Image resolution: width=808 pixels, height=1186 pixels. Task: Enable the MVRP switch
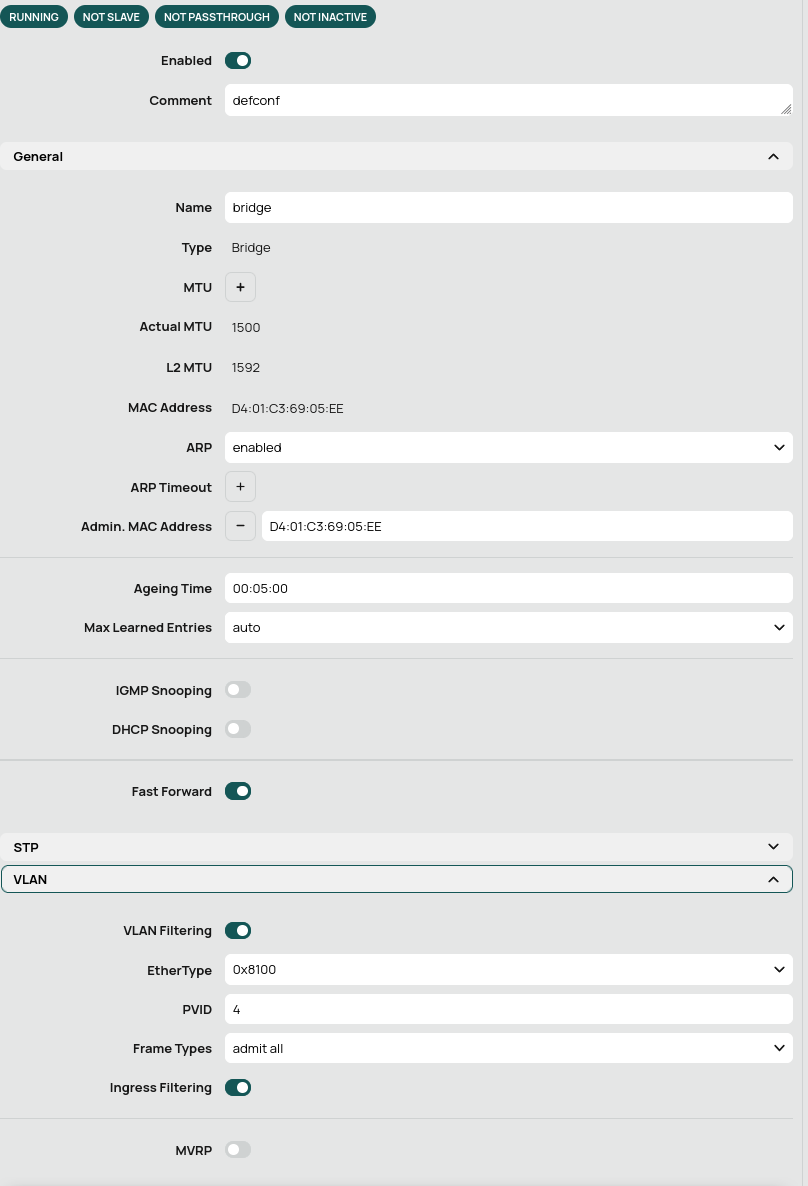point(238,1150)
